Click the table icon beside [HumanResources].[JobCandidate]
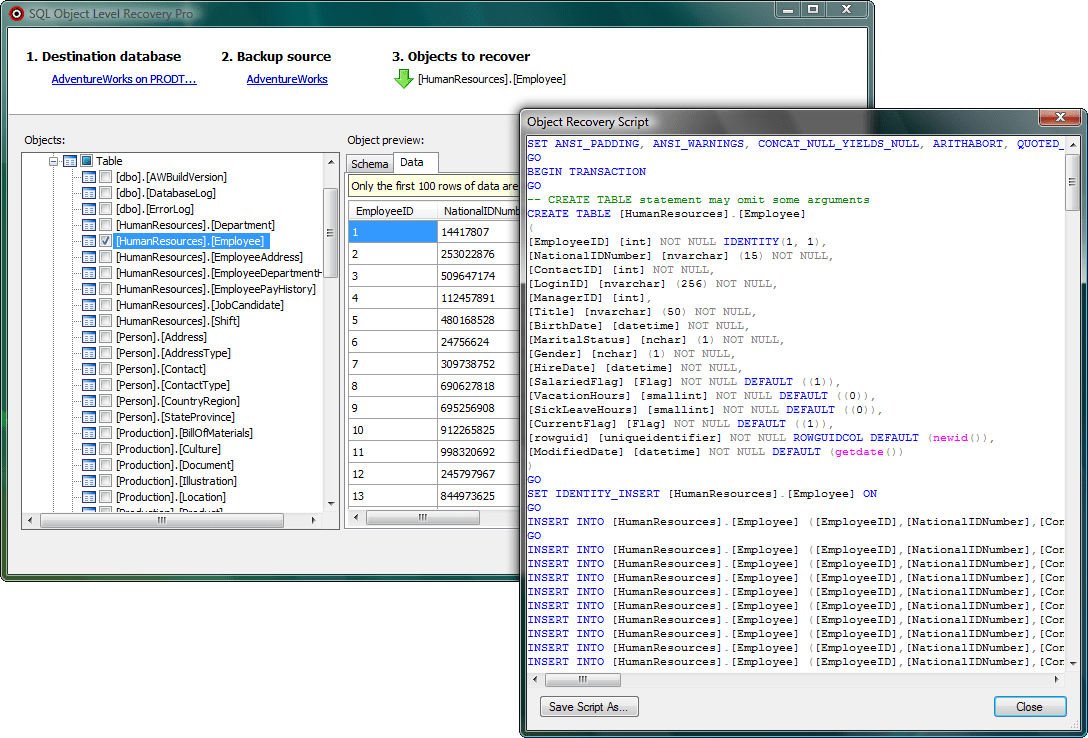Screen dimensions: 1088x738 point(90,304)
